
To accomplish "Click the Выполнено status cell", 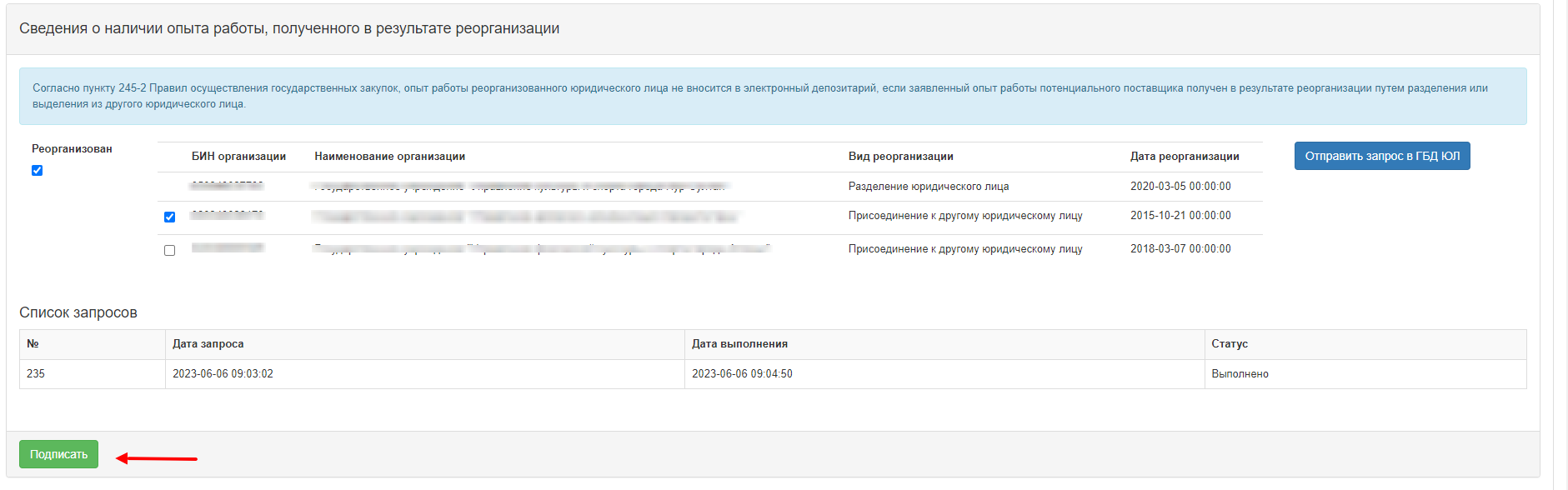I will click(x=1240, y=374).
